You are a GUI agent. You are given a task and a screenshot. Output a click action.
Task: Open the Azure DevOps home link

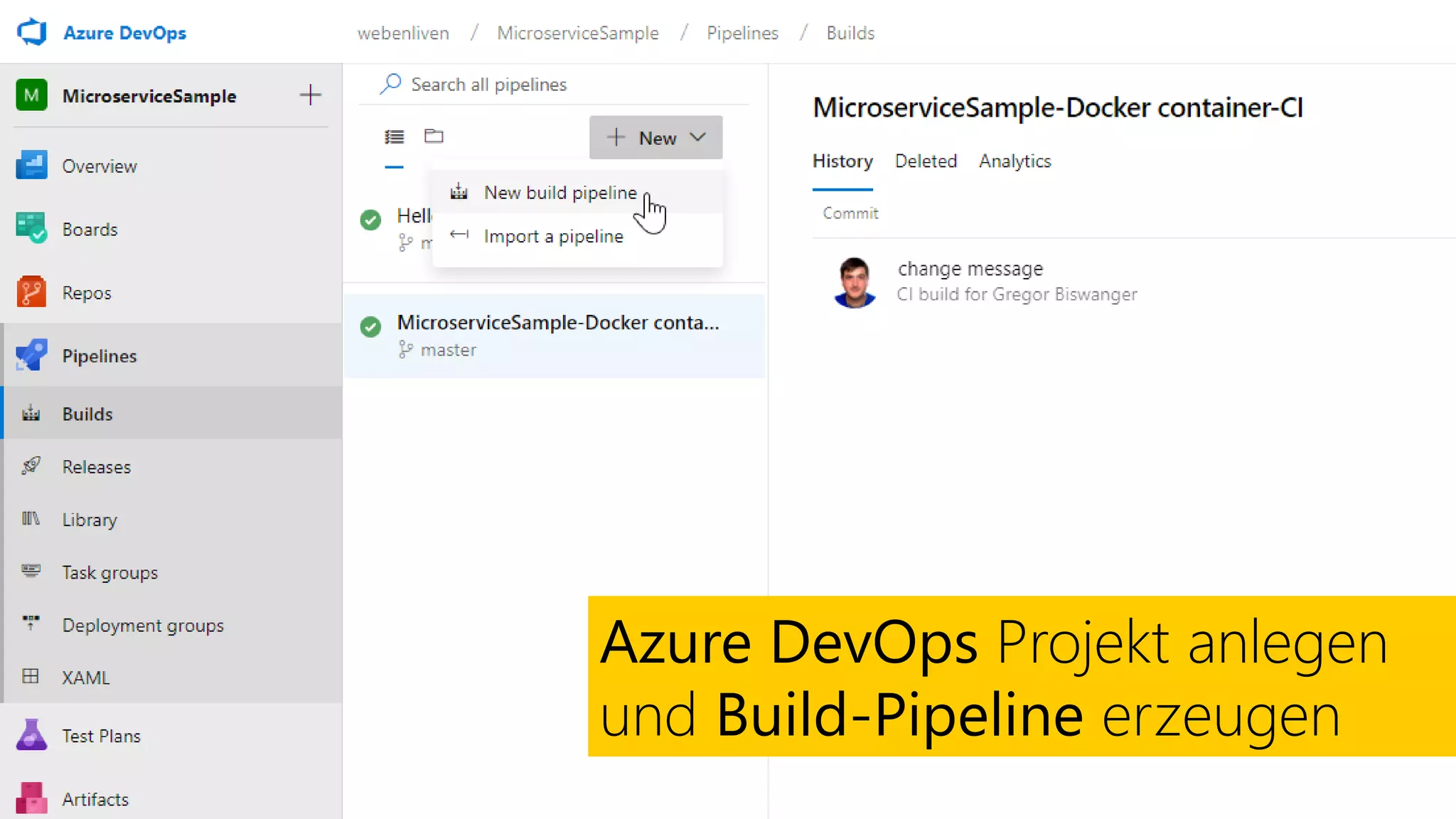click(124, 33)
